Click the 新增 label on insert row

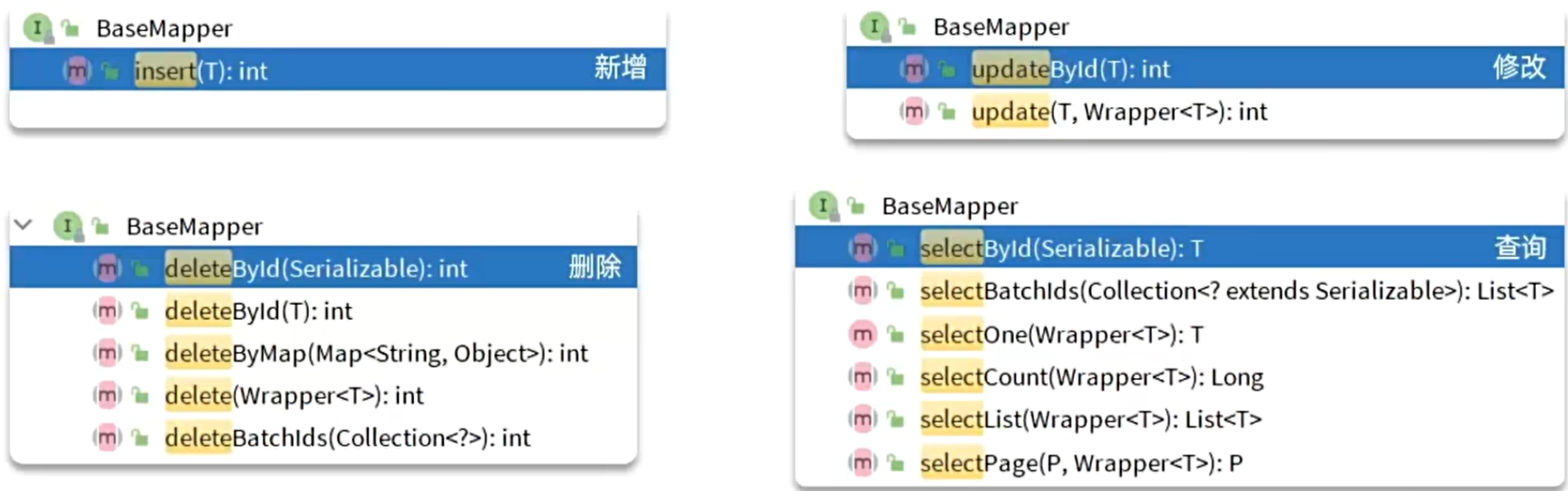[620, 68]
